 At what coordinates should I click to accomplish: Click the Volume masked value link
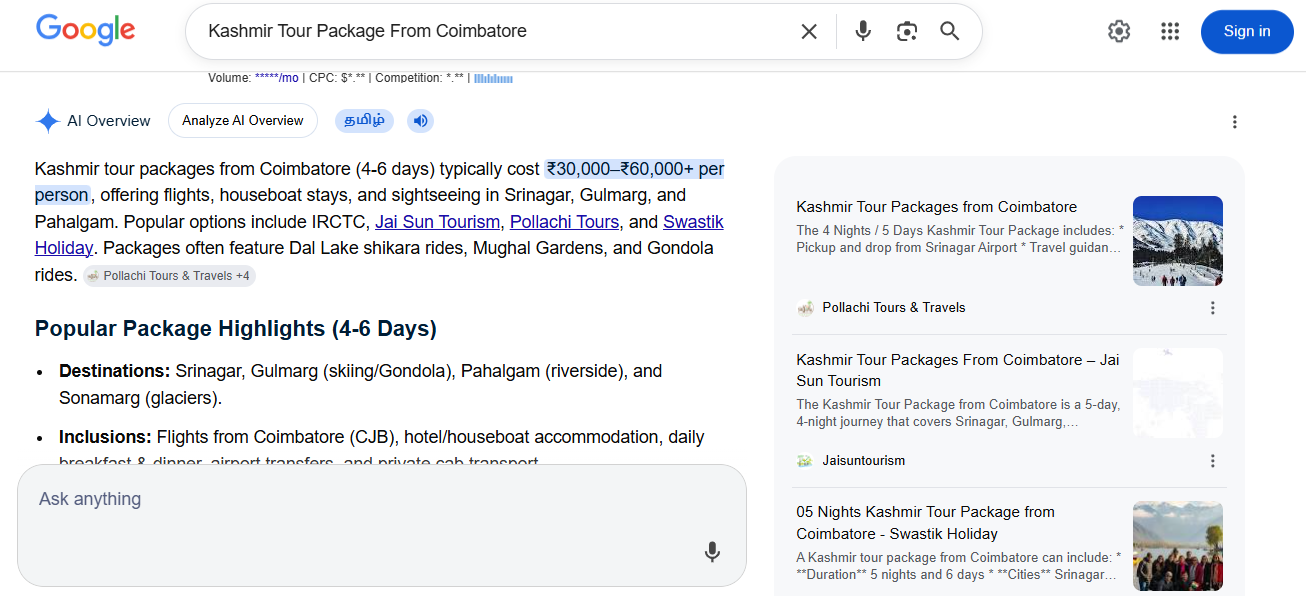(x=276, y=78)
